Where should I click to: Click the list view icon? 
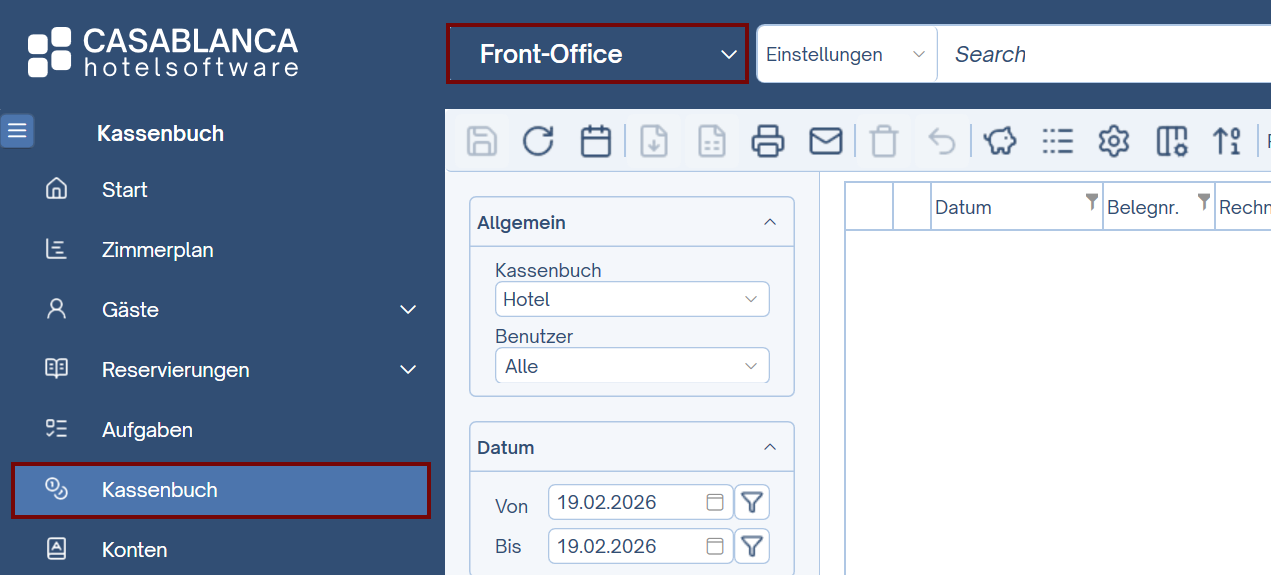pyautogui.click(x=1057, y=141)
